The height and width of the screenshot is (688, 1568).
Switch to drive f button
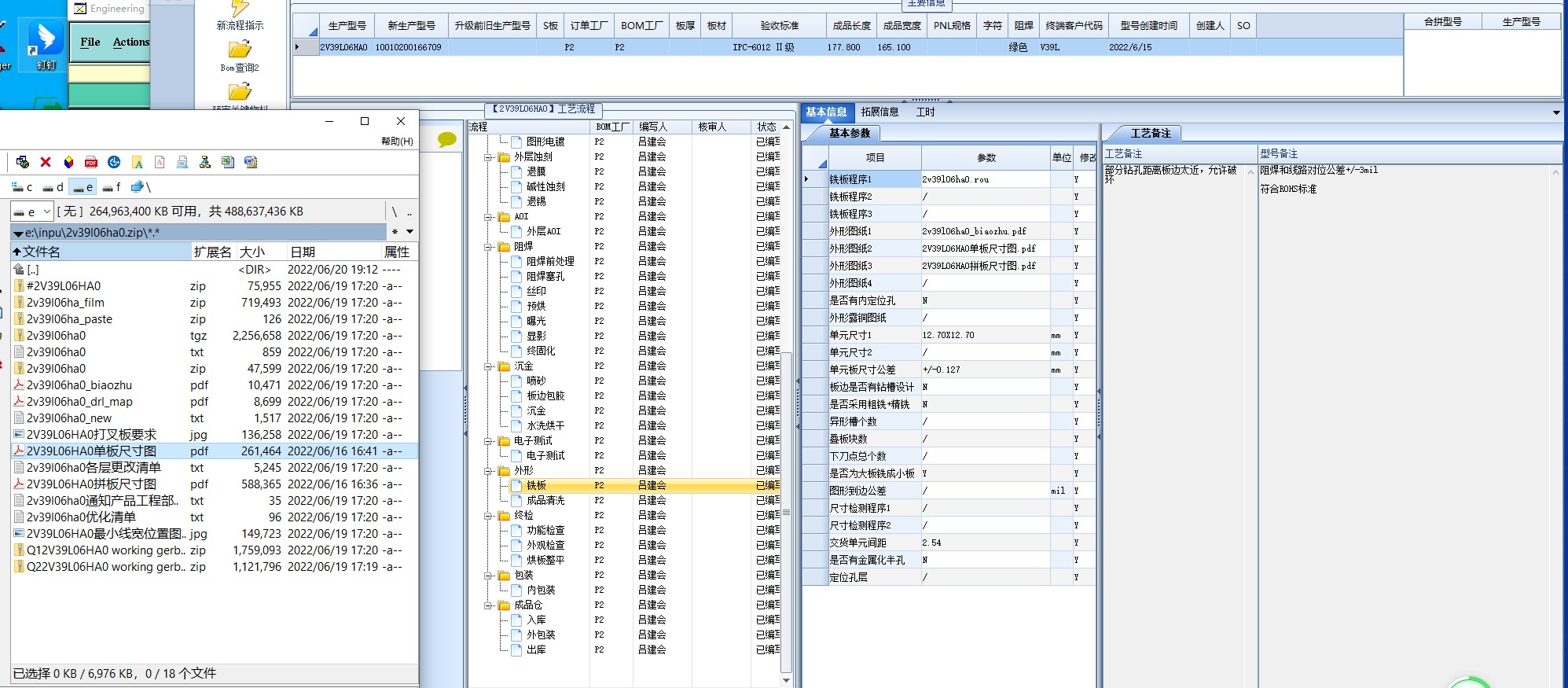tap(112, 187)
